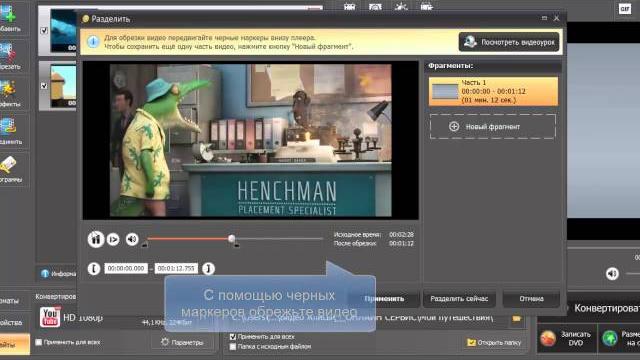640x360 pixels.
Task: Click the Программы icon in the sidebar
Action: click(x=8, y=164)
